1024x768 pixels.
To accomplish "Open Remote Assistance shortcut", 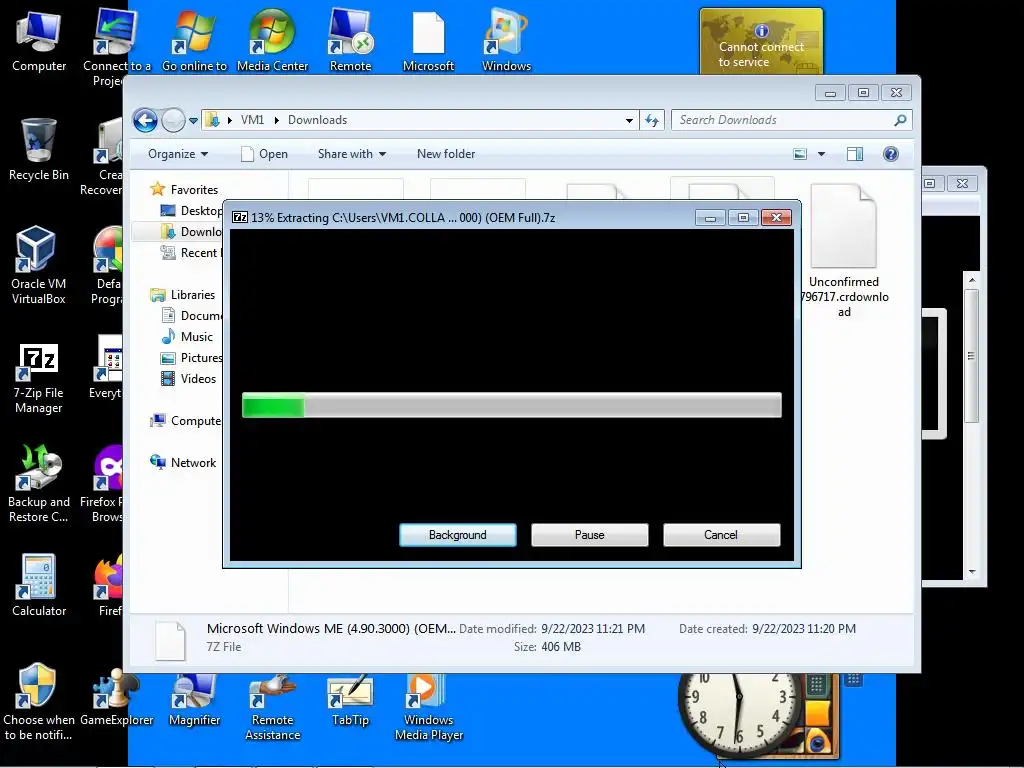I will point(272,708).
